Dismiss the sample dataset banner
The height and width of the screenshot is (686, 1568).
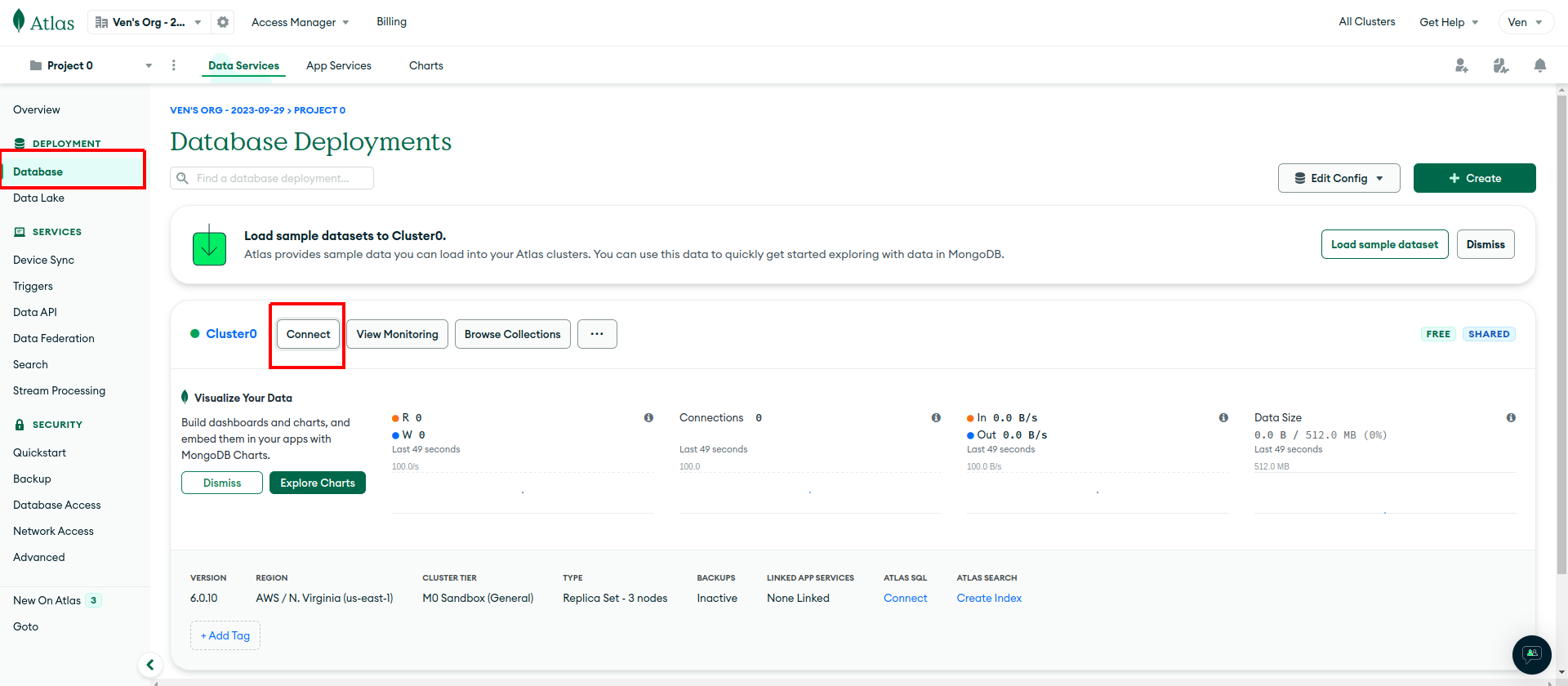1486,244
